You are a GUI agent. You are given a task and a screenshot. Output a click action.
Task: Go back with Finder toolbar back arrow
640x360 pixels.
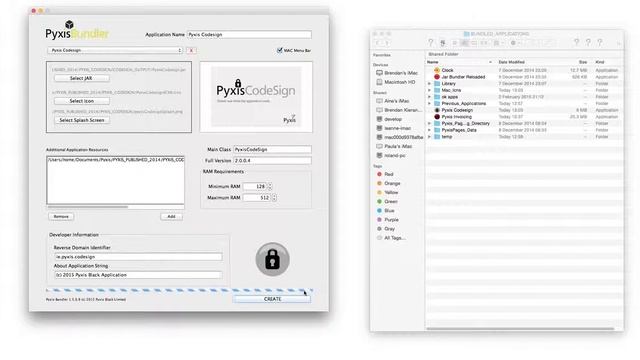pyautogui.click(x=378, y=43)
